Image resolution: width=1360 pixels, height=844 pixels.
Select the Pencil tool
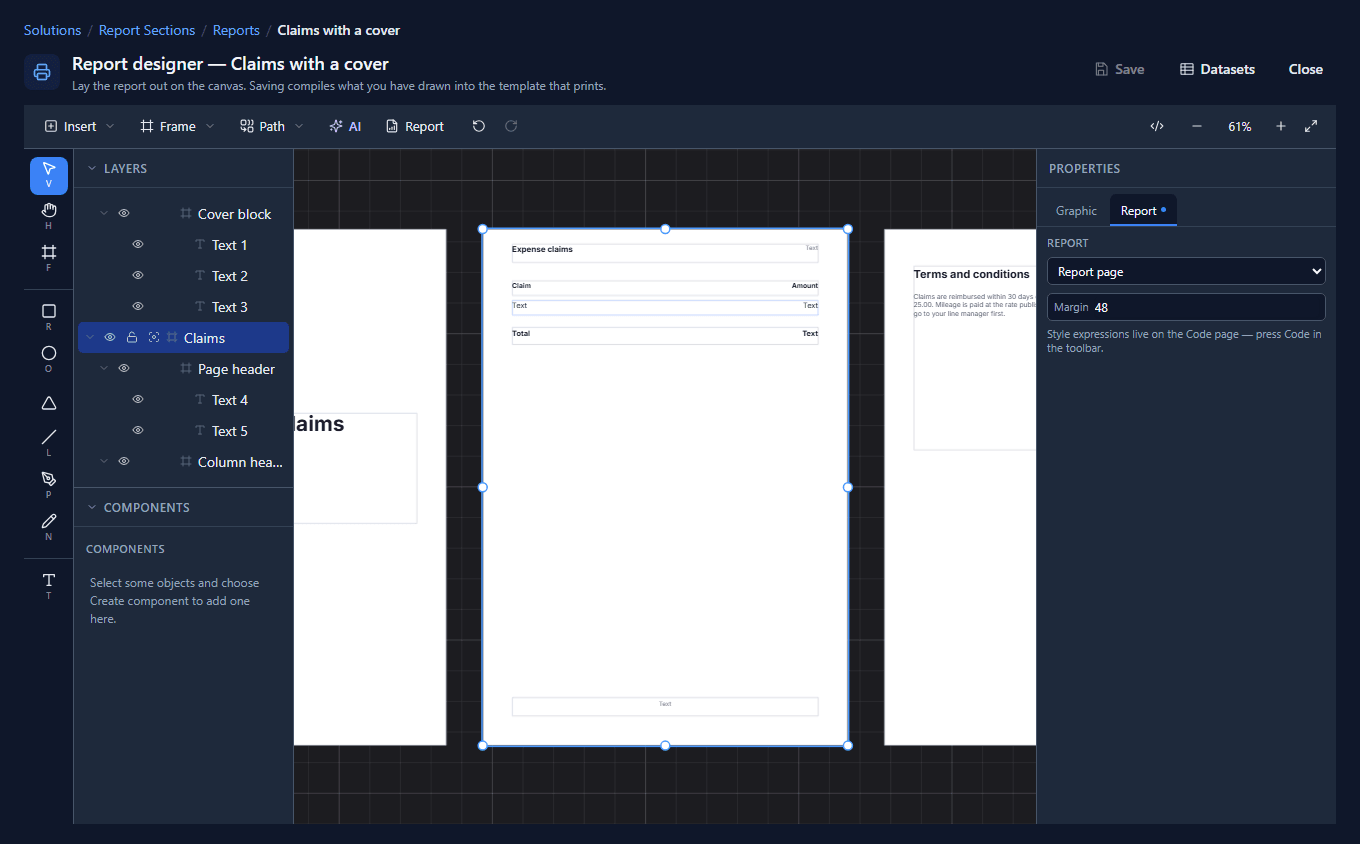pyautogui.click(x=49, y=527)
